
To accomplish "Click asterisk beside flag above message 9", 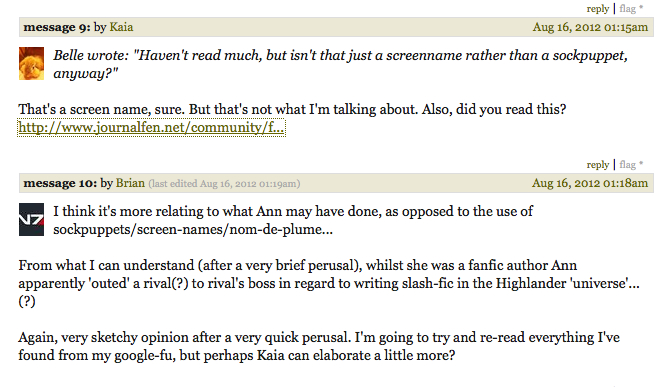I will (x=641, y=7).
